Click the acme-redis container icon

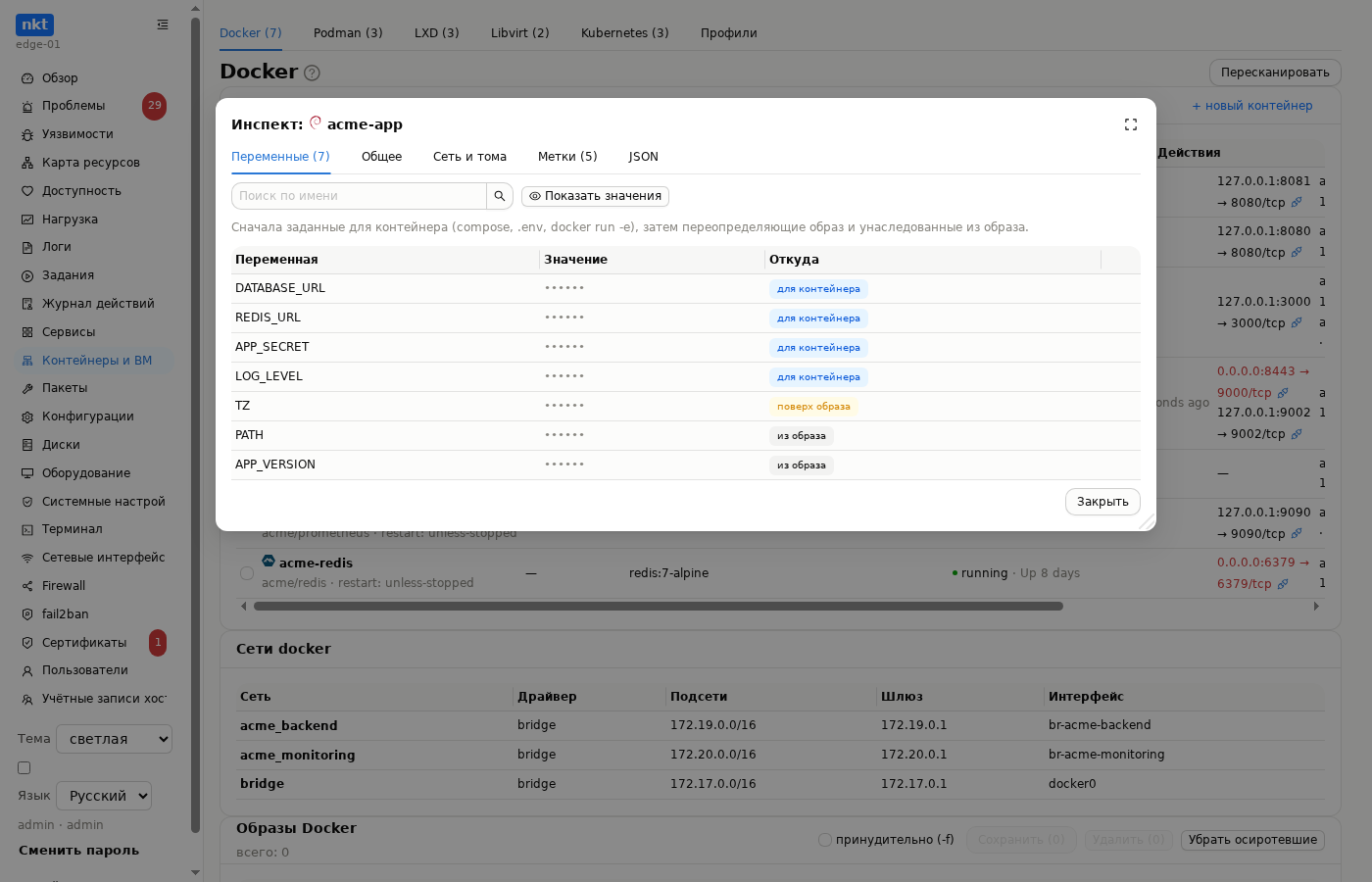269,561
